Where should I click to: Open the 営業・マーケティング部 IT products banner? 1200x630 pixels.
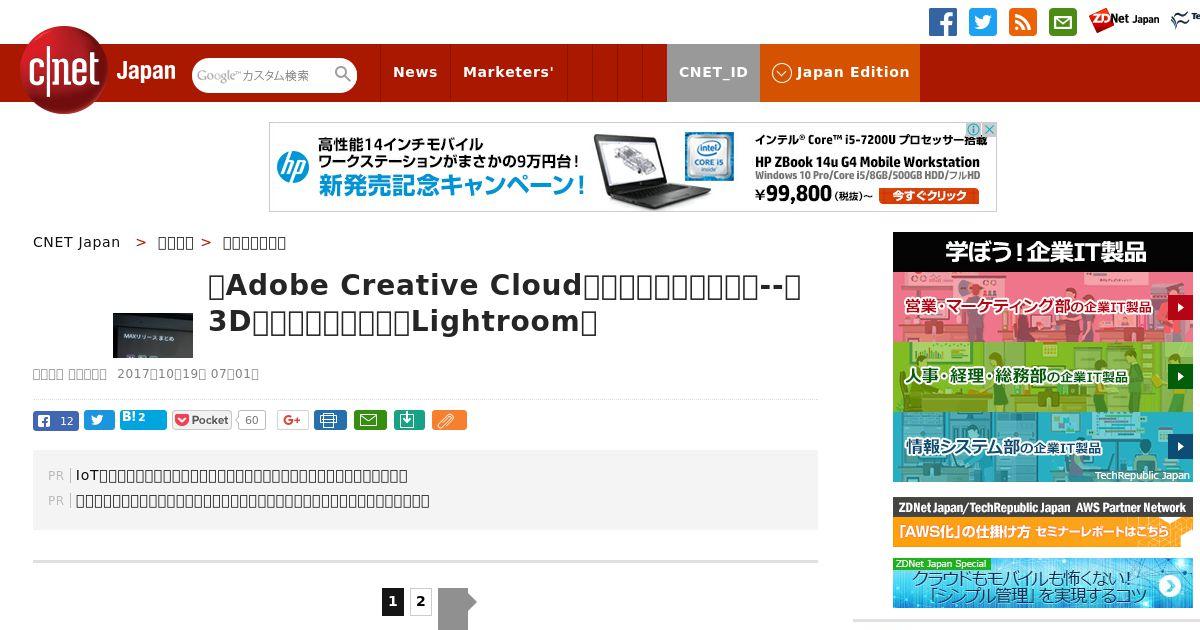click(1043, 307)
